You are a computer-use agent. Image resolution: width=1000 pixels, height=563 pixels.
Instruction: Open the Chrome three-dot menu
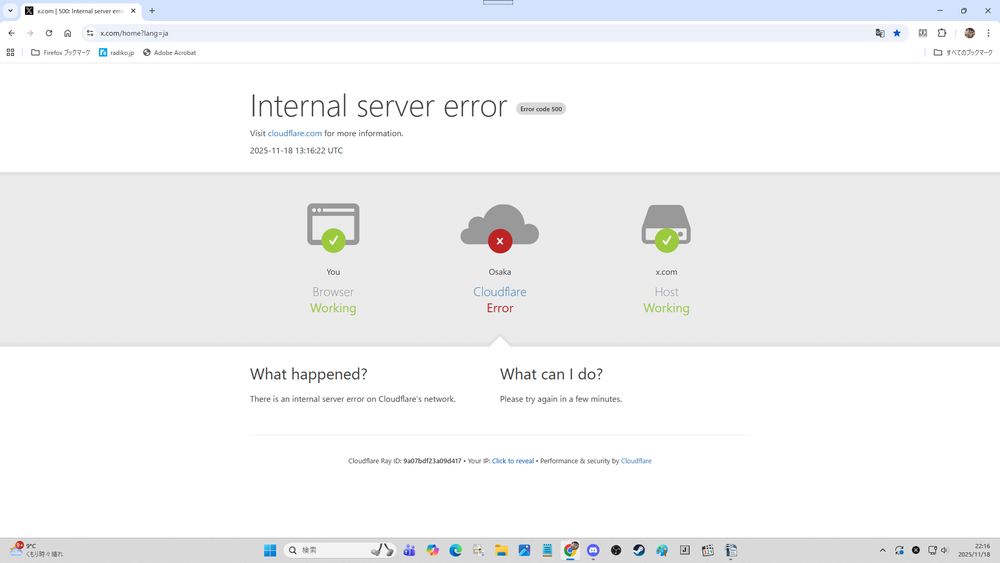989,33
